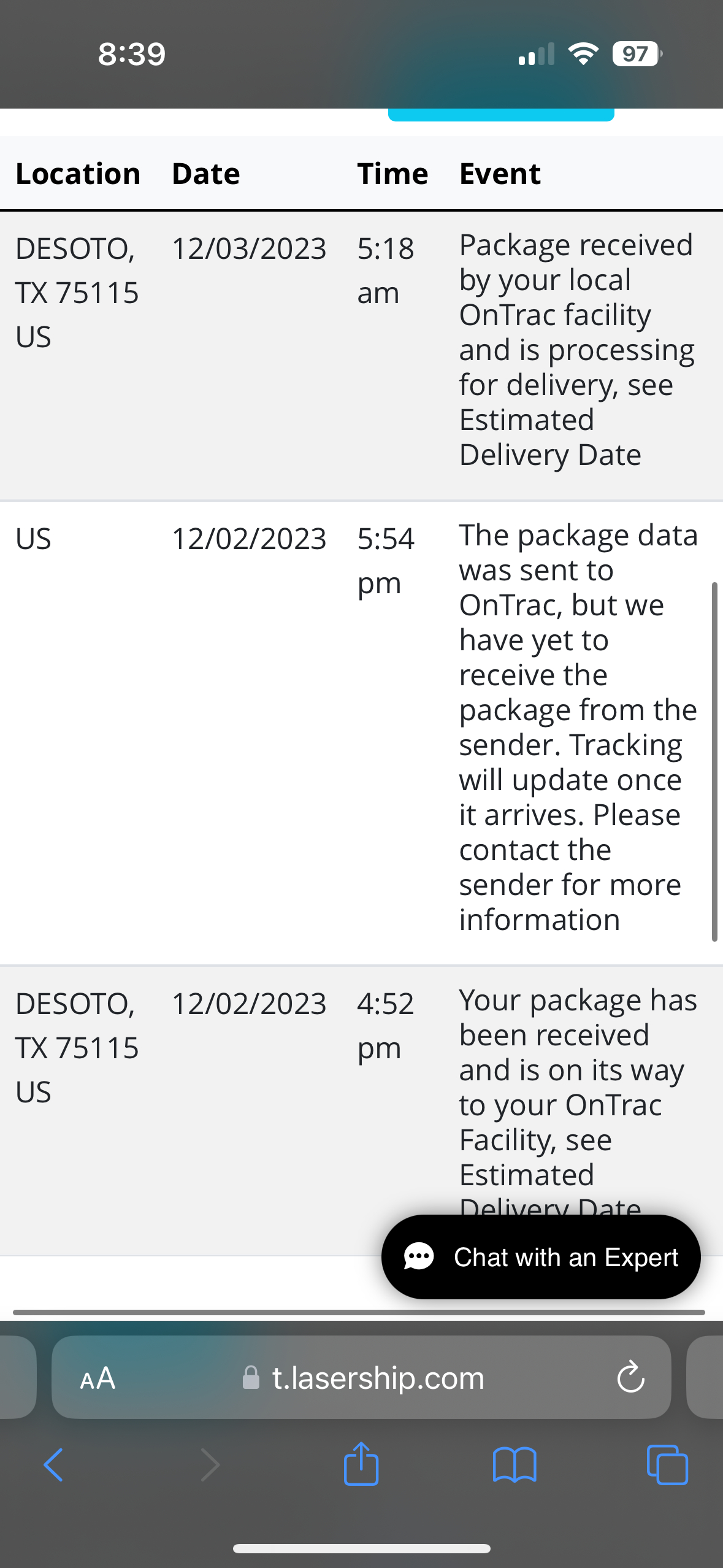Tap the Date column header
This screenshot has height=1568, width=723.
click(206, 174)
